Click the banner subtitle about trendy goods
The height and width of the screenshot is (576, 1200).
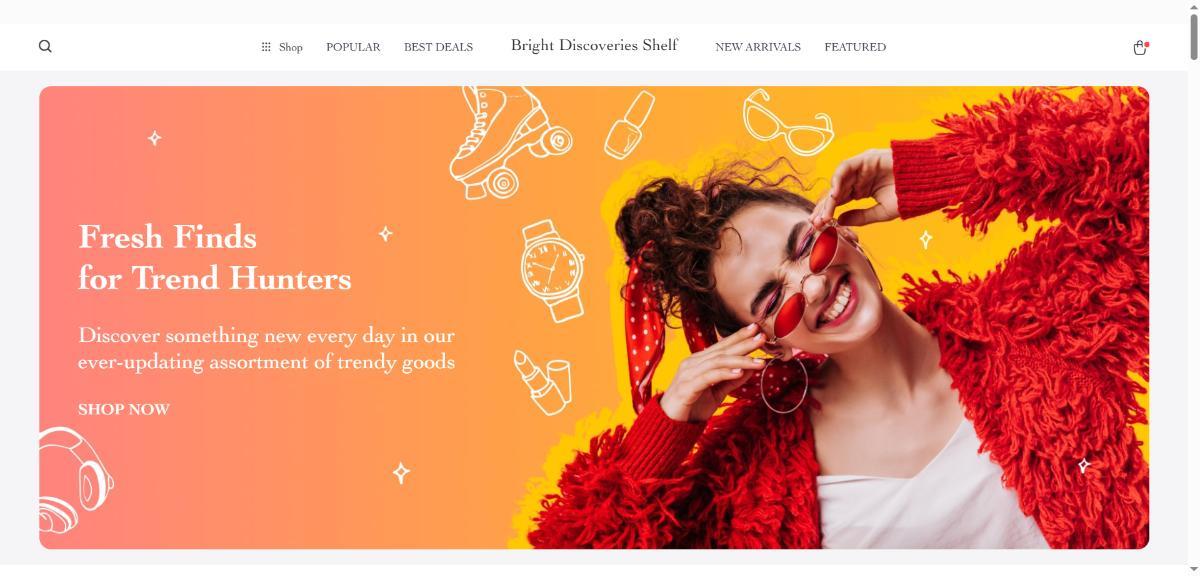267,349
